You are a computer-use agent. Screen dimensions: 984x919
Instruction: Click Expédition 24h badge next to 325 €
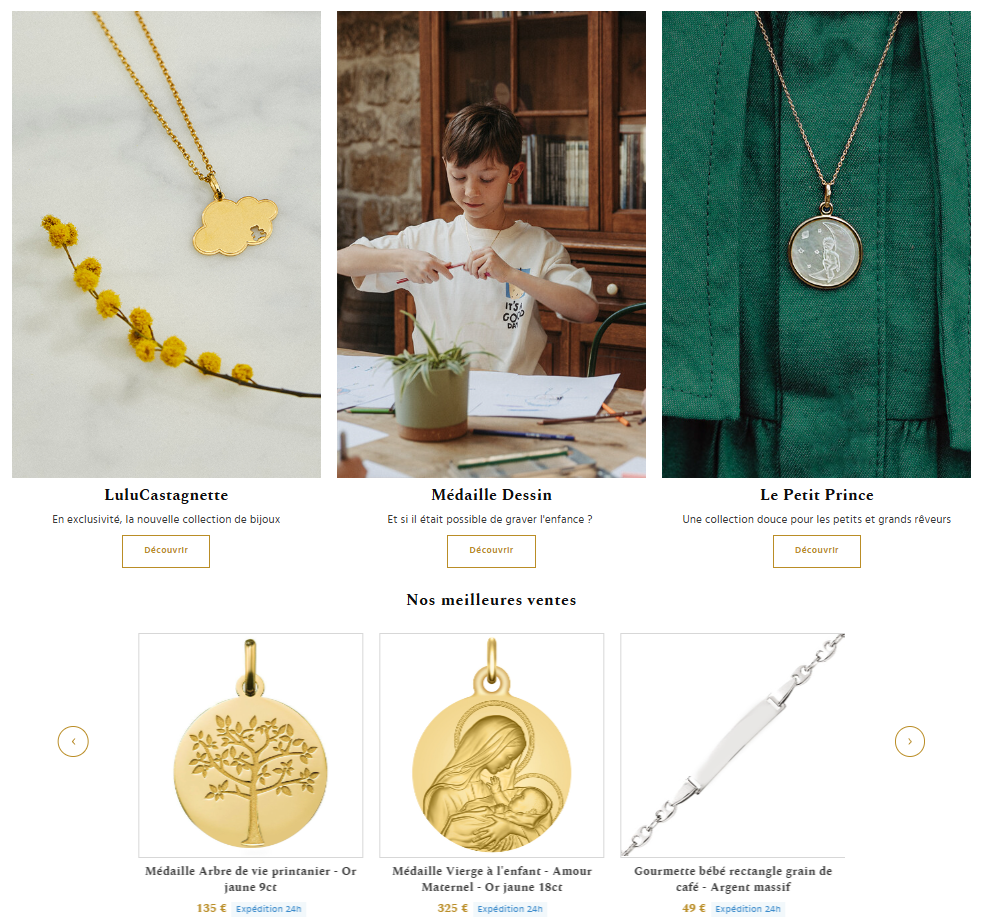coord(510,909)
